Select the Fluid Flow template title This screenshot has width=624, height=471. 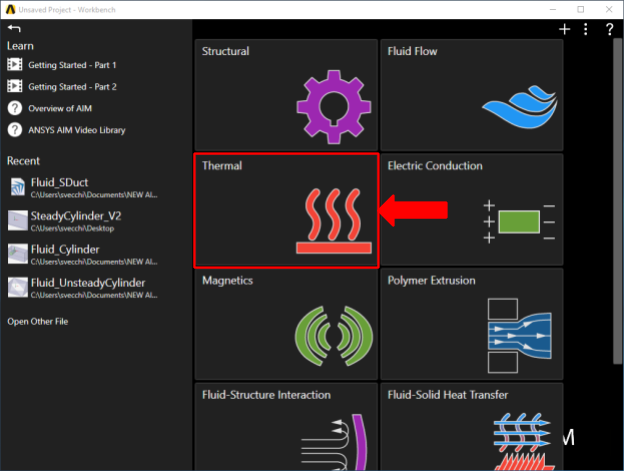(412, 51)
